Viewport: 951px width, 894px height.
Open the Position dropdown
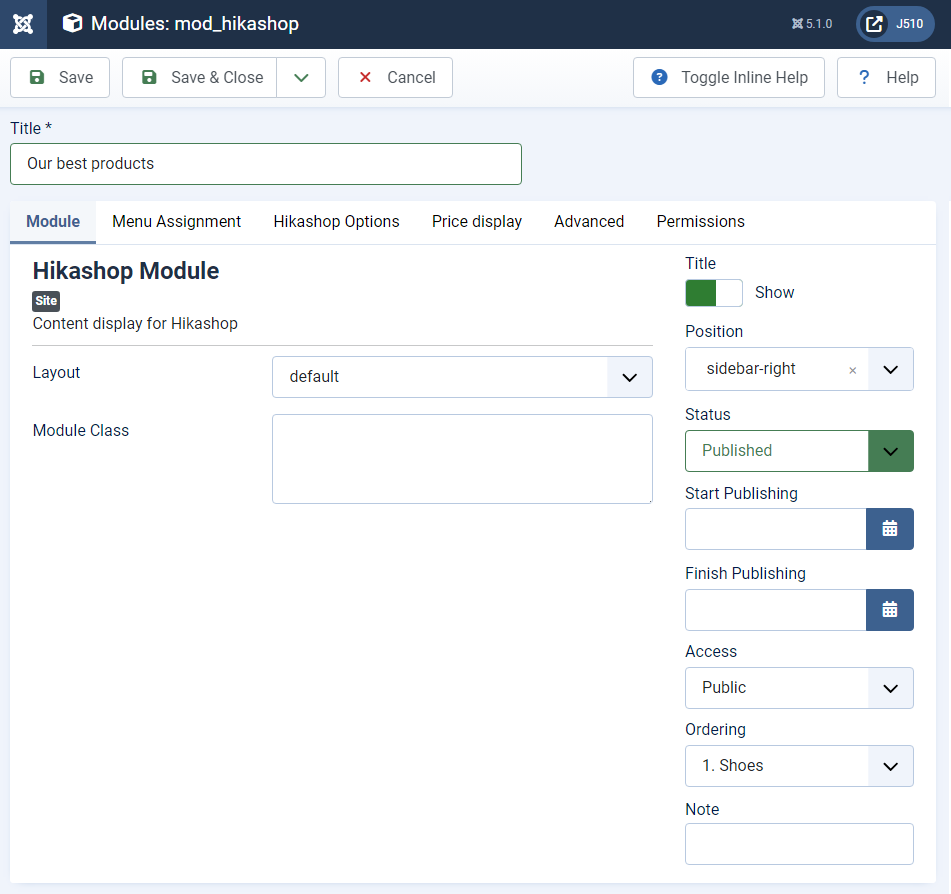coord(890,369)
